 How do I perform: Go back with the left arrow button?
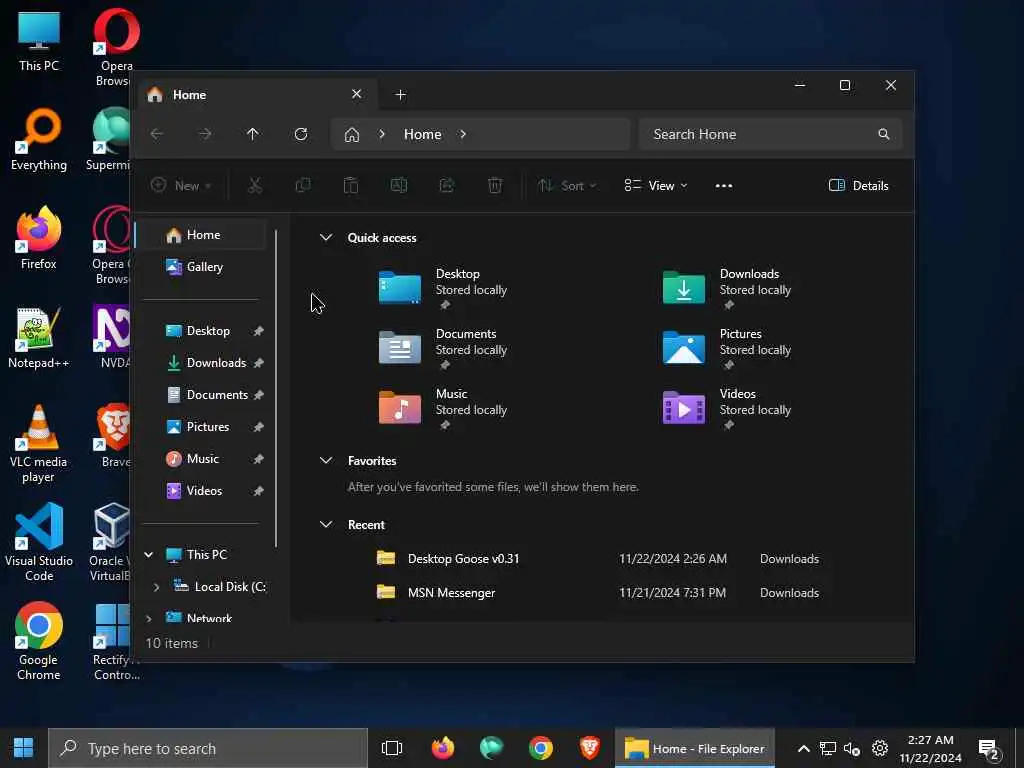click(157, 134)
